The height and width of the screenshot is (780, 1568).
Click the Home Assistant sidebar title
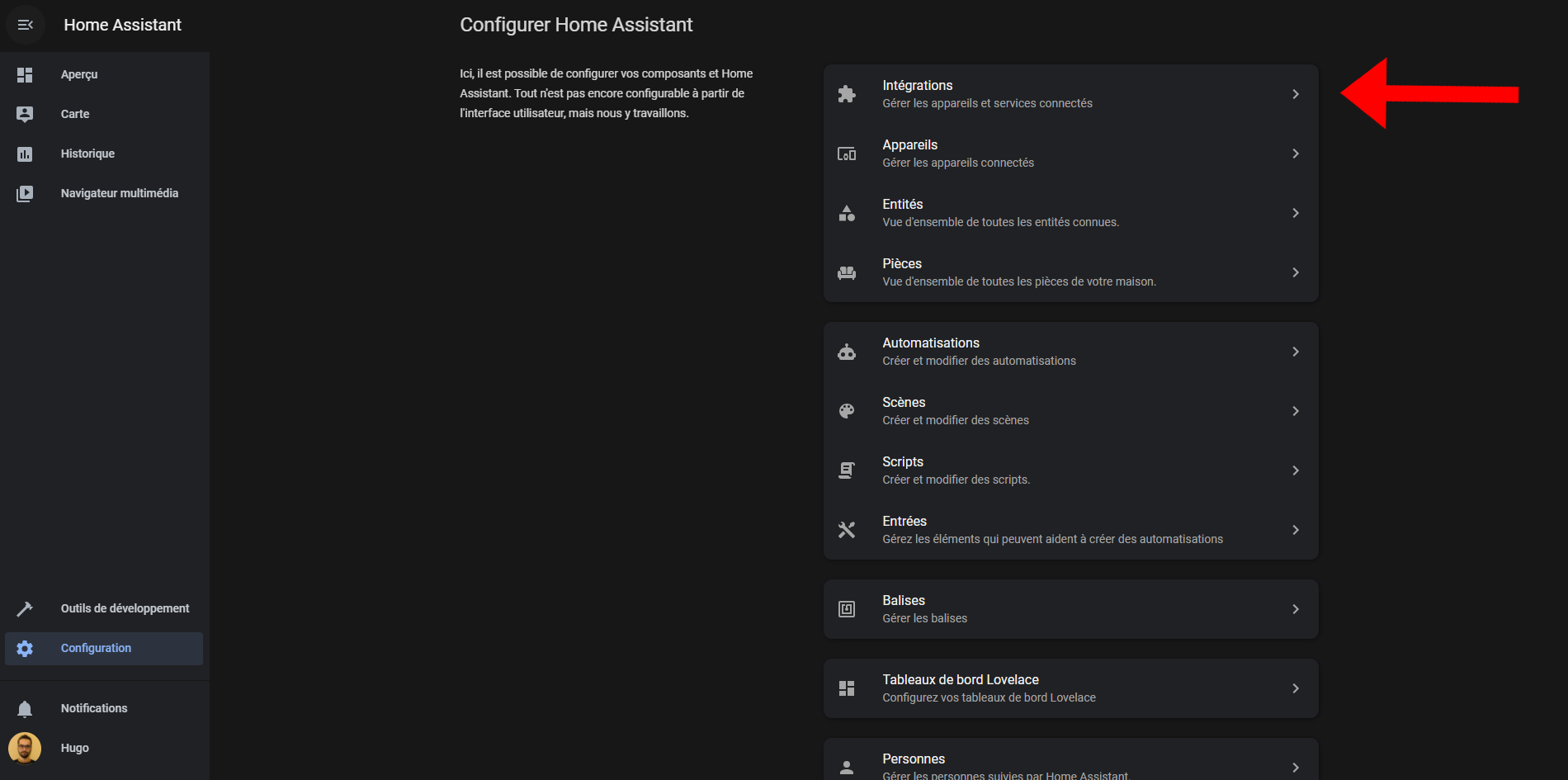pos(122,25)
